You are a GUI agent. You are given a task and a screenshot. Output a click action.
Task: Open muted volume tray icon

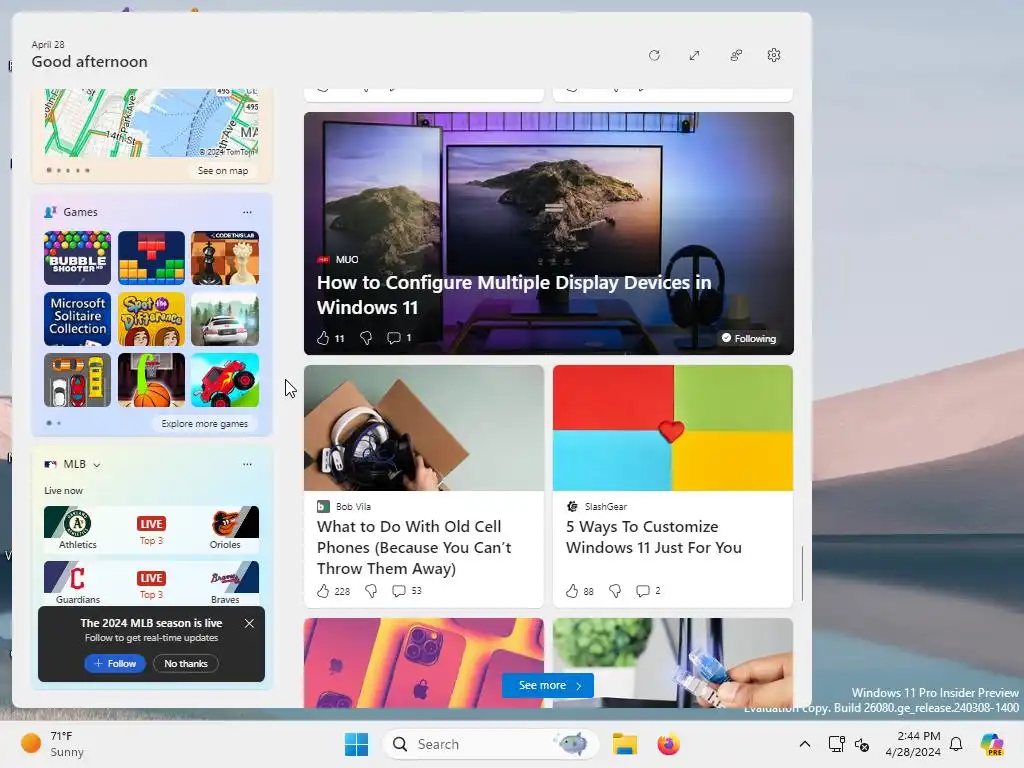(862, 744)
